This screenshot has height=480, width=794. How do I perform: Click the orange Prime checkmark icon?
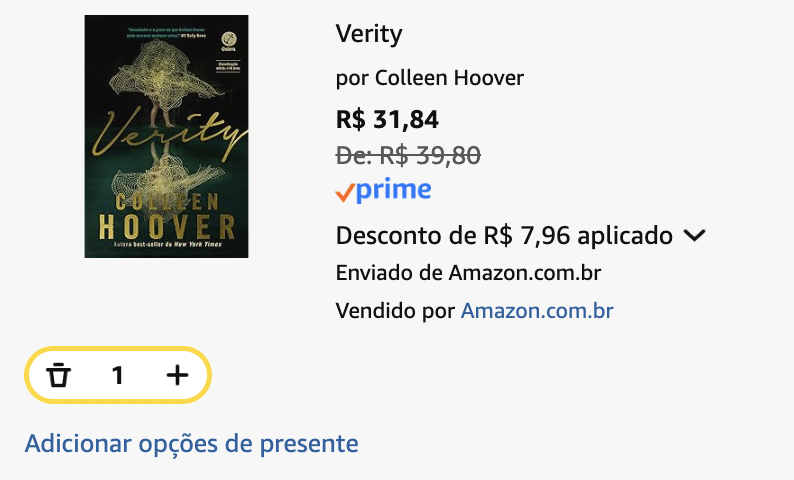tap(344, 192)
